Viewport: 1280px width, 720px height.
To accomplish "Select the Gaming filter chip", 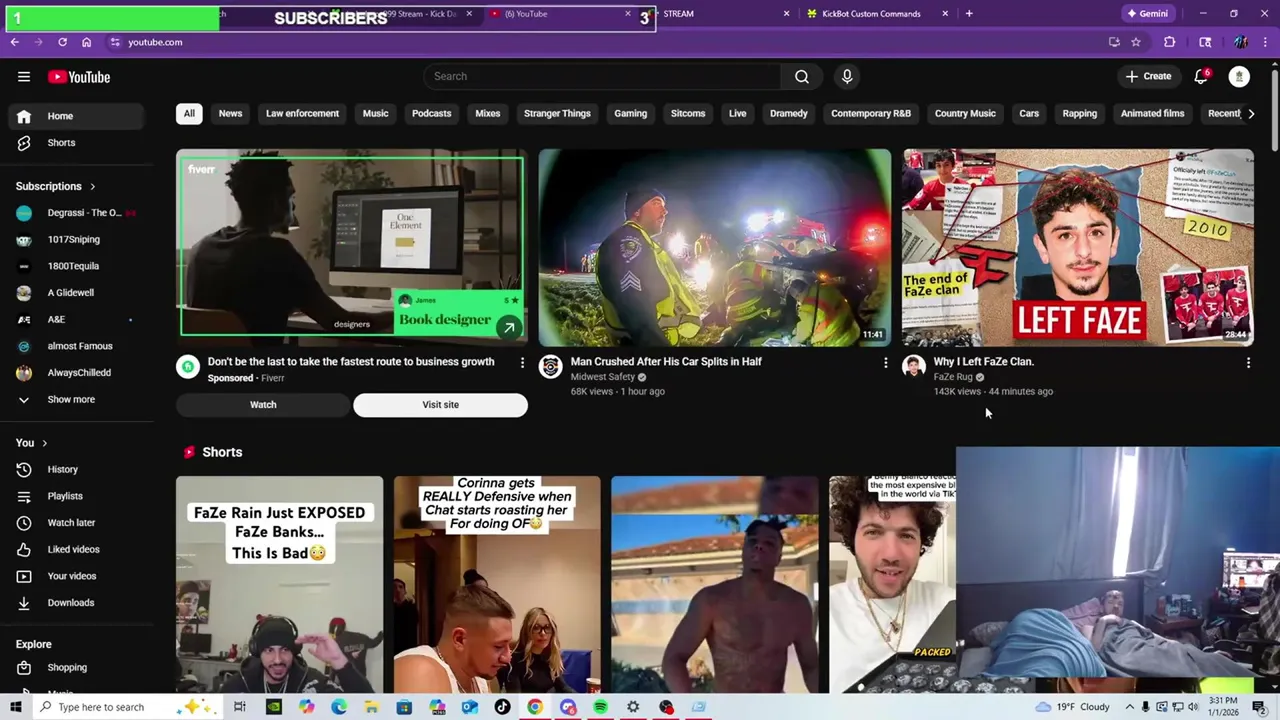I will point(630,113).
